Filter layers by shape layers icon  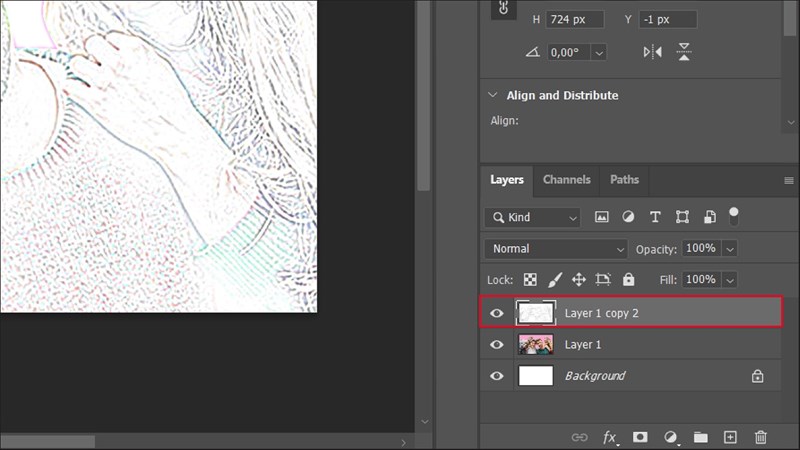(x=682, y=217)
